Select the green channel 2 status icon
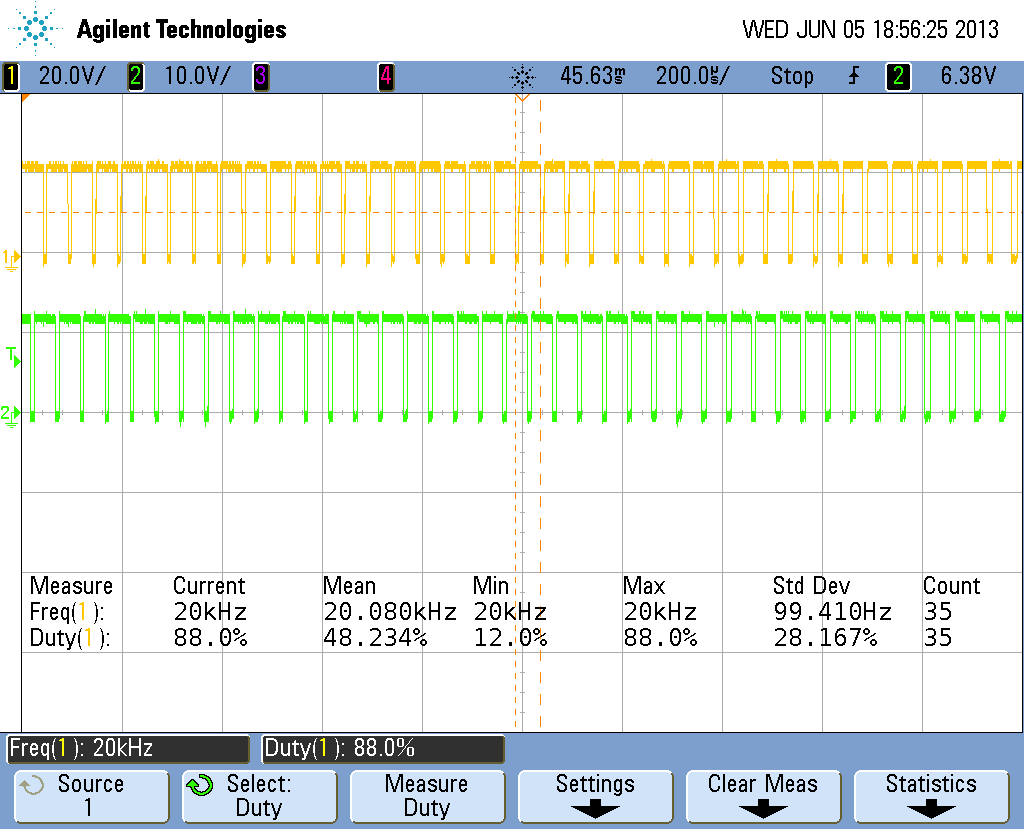Screen dimensions: 1024x829 (x=135, y=76)
